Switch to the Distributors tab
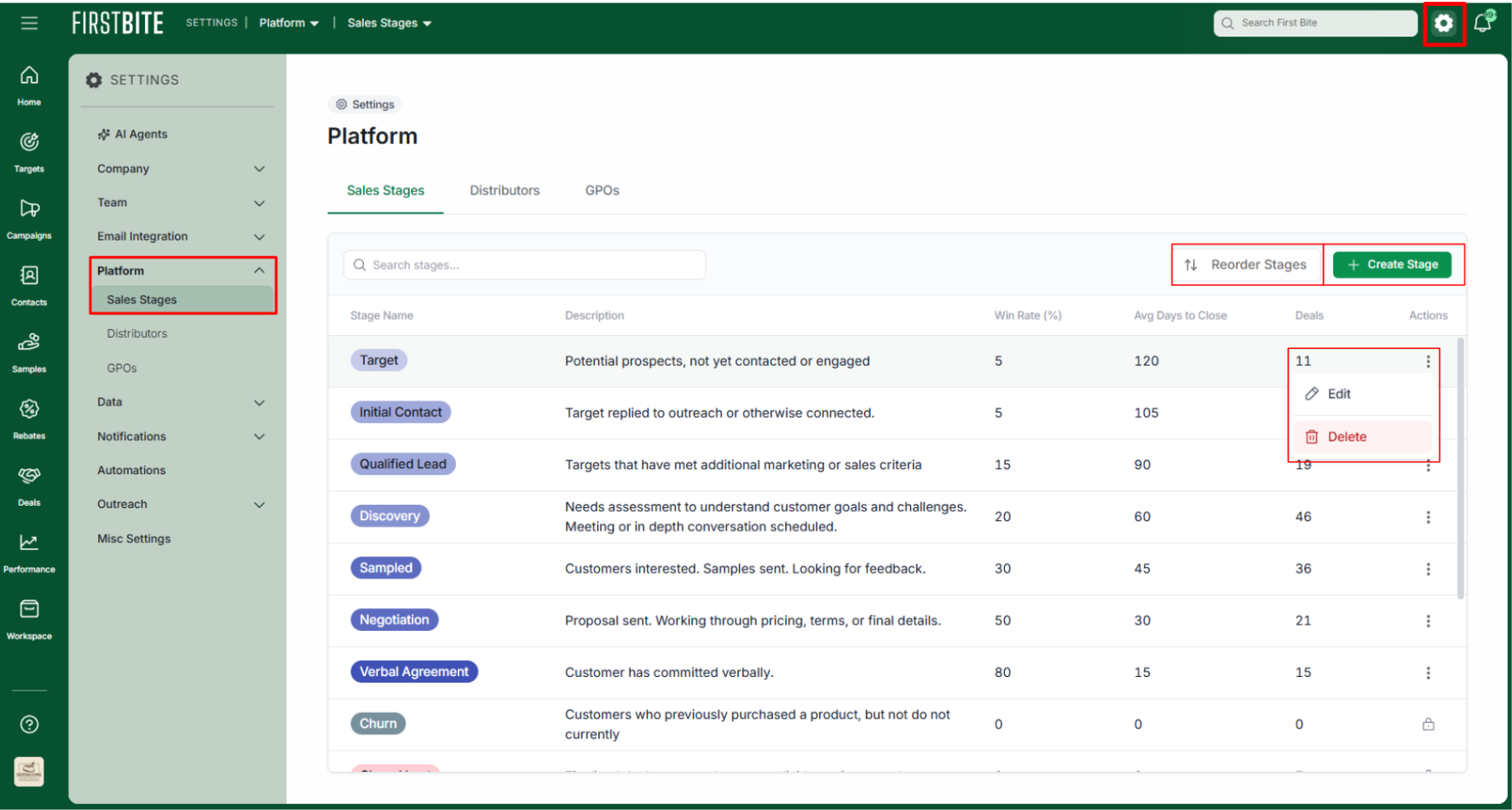1512x810 pixels. 505,191
